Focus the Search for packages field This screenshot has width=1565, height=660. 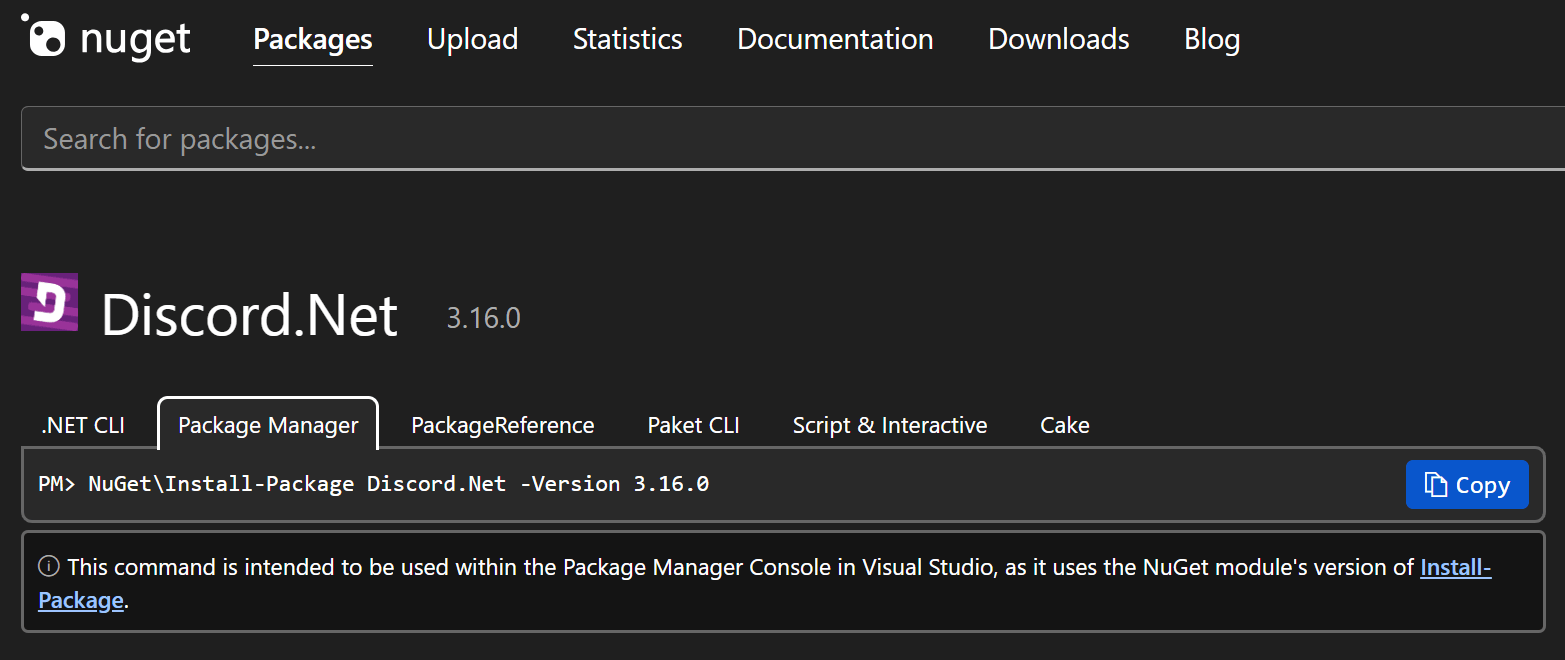click(x=793, y=138)
